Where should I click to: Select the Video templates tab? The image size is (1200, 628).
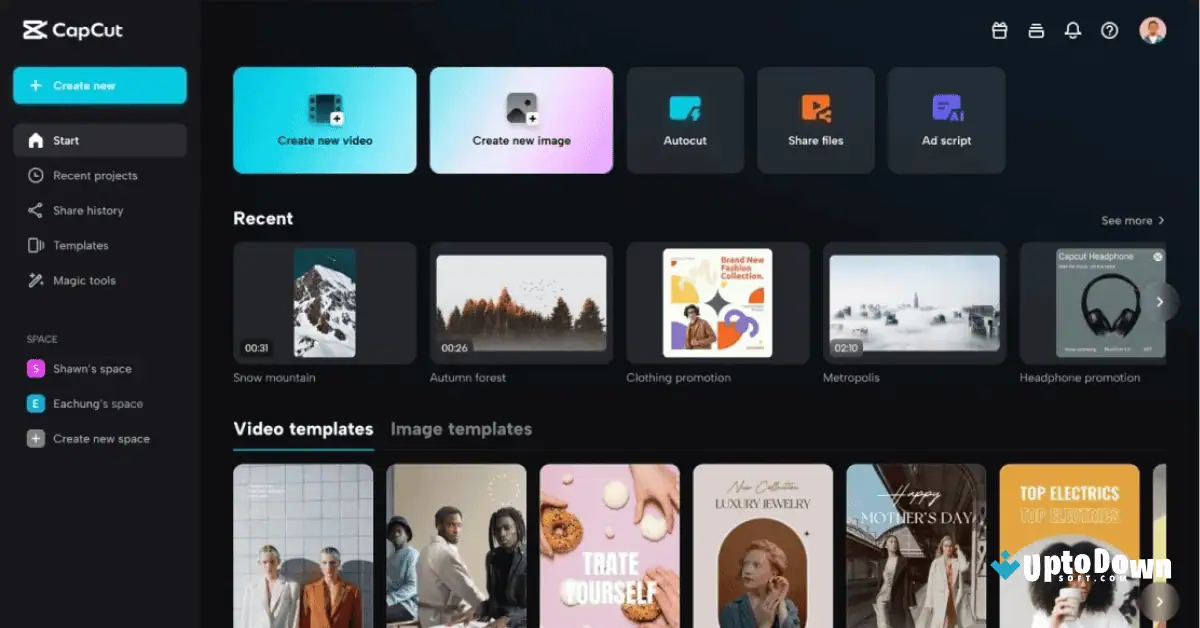303,428
